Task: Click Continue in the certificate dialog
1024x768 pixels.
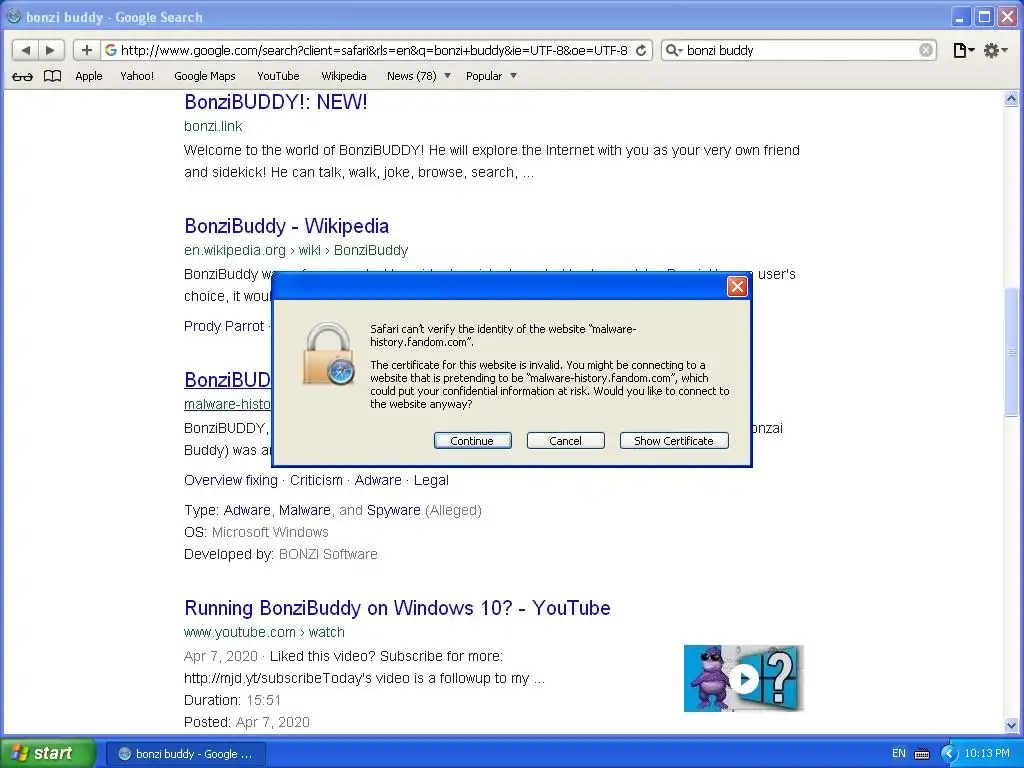Action: click(x=472, y=441)
